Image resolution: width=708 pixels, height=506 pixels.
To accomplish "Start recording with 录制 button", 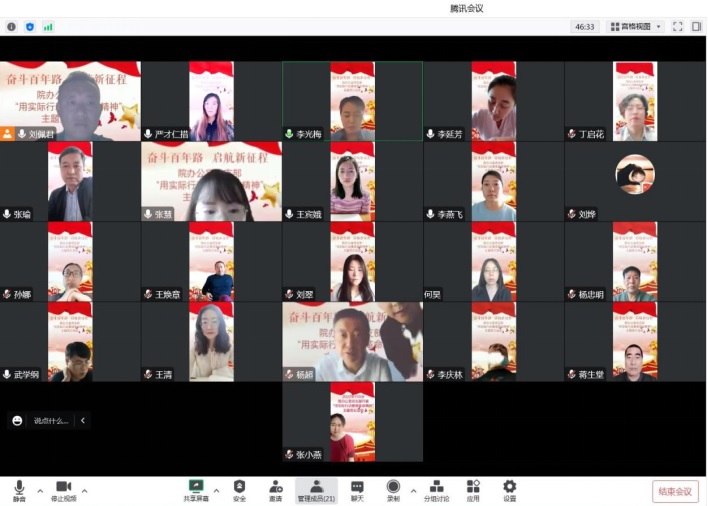I will (x=393, y=491).
